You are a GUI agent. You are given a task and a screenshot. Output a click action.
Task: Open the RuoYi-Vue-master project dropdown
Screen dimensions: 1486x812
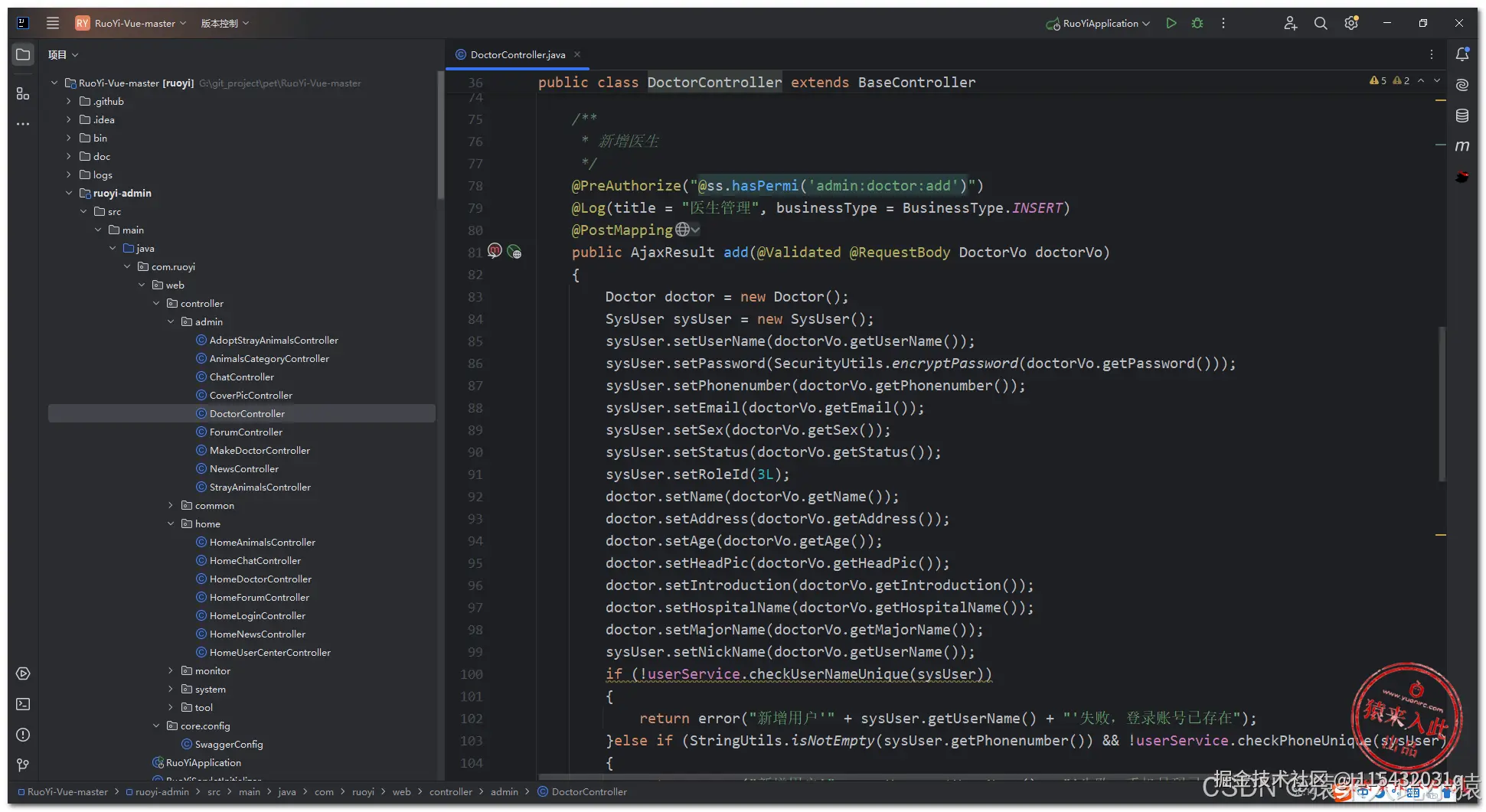pos(131,23)
